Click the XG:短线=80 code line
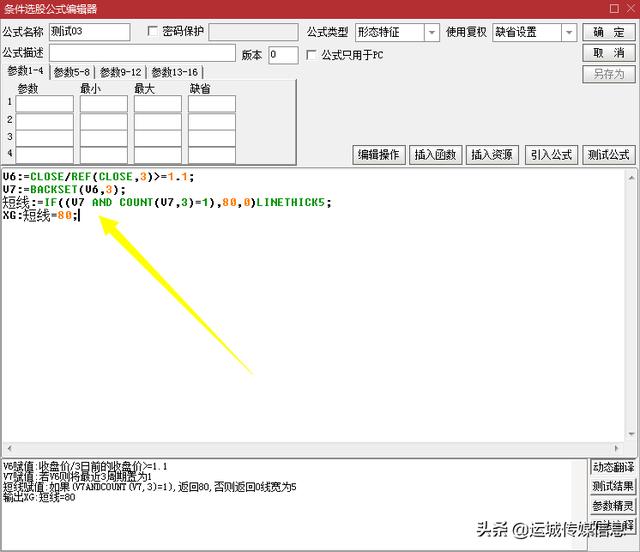The width and height of the screenshot is (640, 552). pyautogui.click(x=40, y=215)
